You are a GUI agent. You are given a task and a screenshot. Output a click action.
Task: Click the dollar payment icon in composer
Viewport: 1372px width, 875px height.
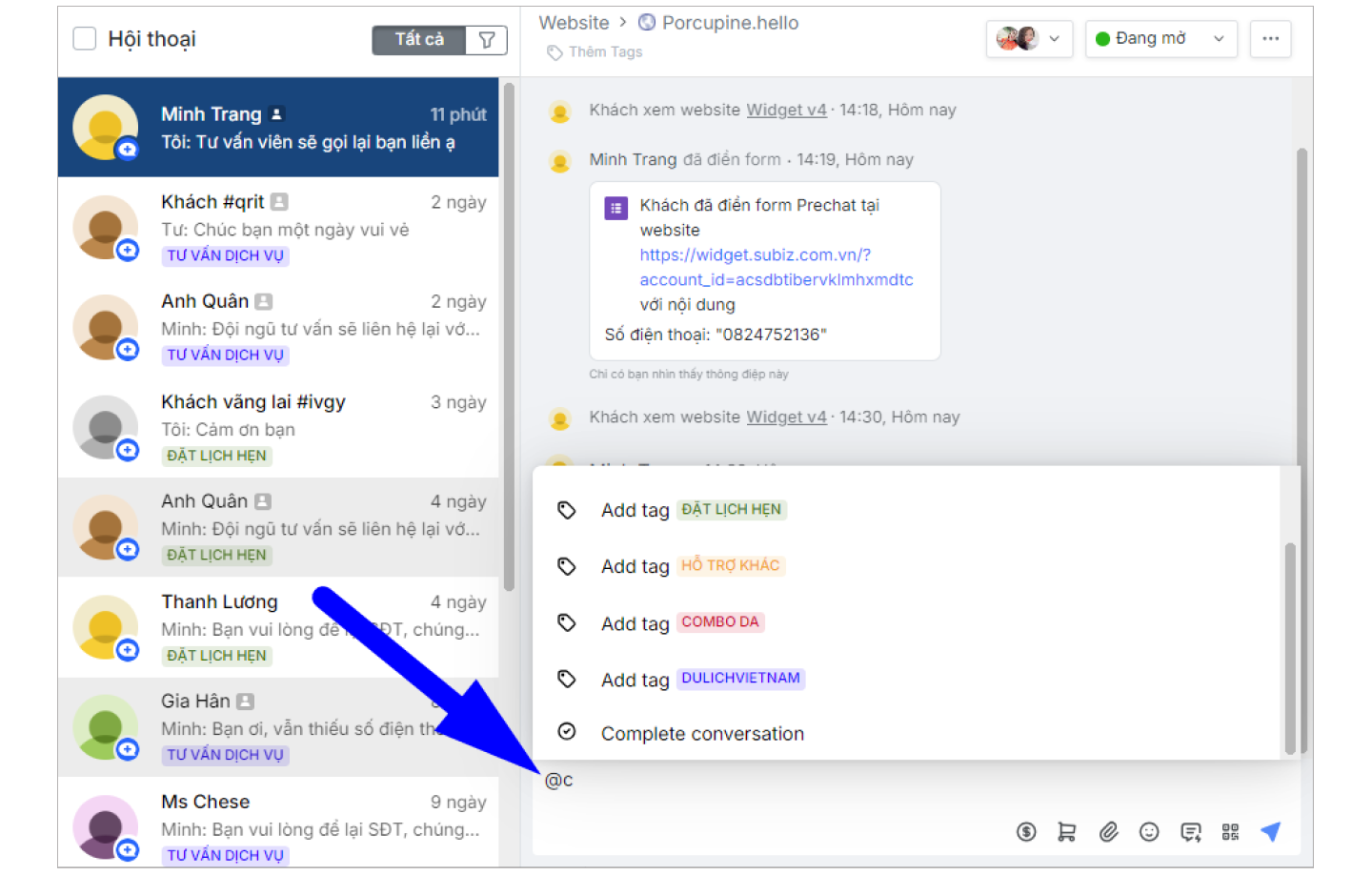point(1025,832)
